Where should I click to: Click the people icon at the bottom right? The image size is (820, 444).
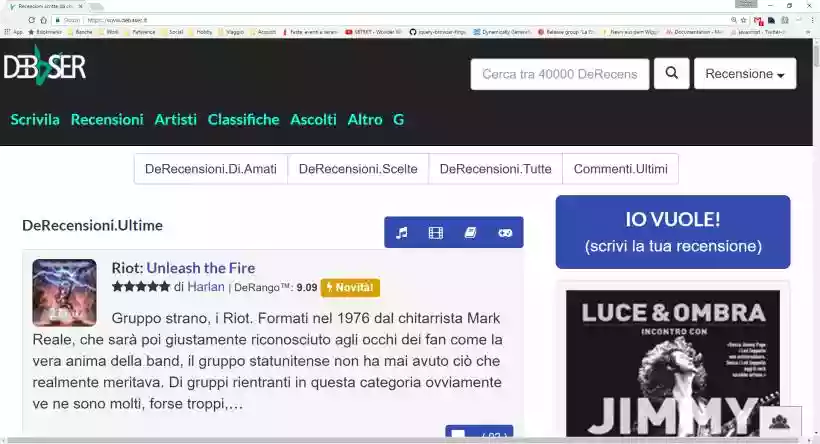pos(781,421)
